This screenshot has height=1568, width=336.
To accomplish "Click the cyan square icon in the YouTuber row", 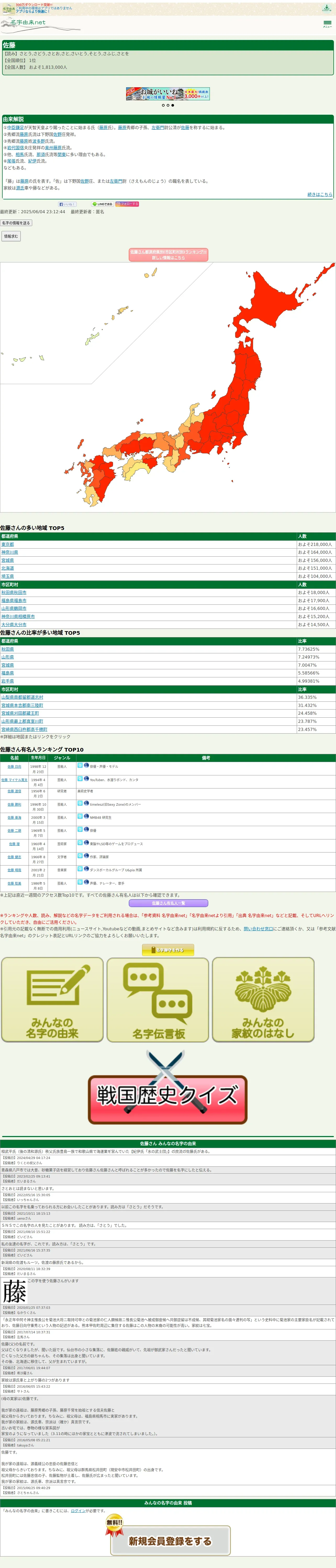I will [x=80, y=779].
